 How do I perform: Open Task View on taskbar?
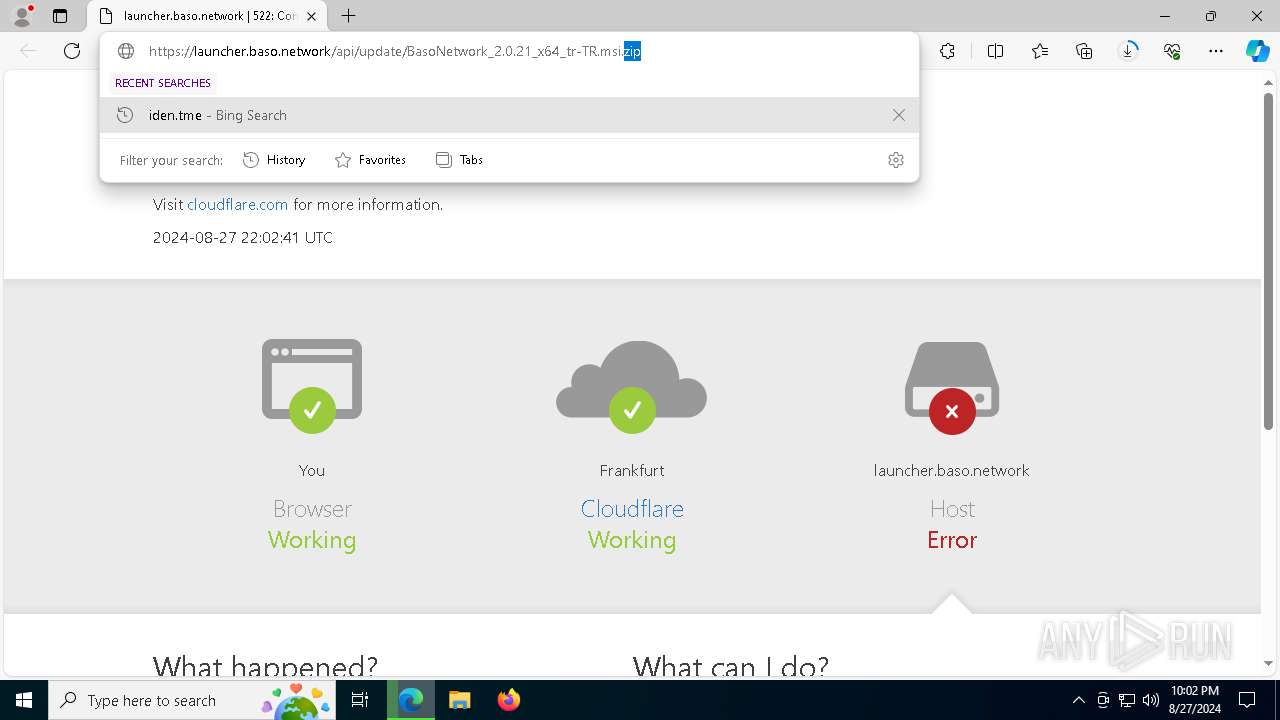[x=361, y=700]
